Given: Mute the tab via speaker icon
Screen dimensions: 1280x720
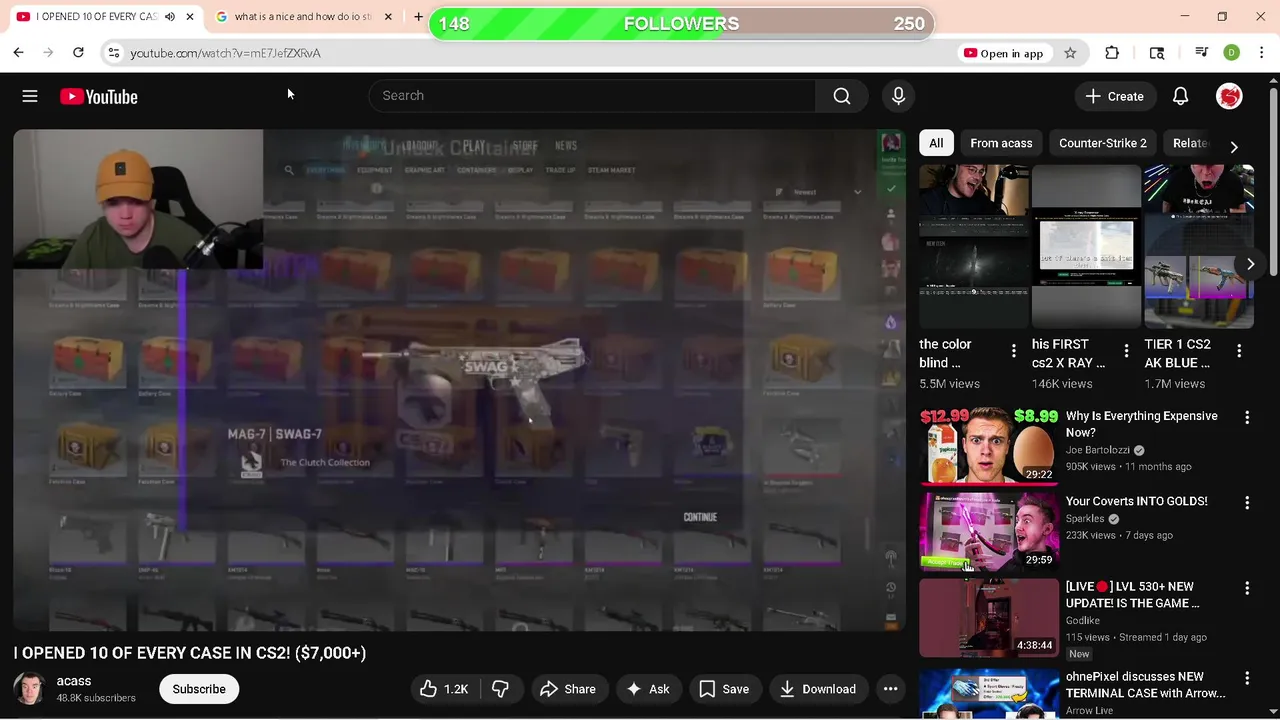Looking at the screenshot, I should point(170,17).
